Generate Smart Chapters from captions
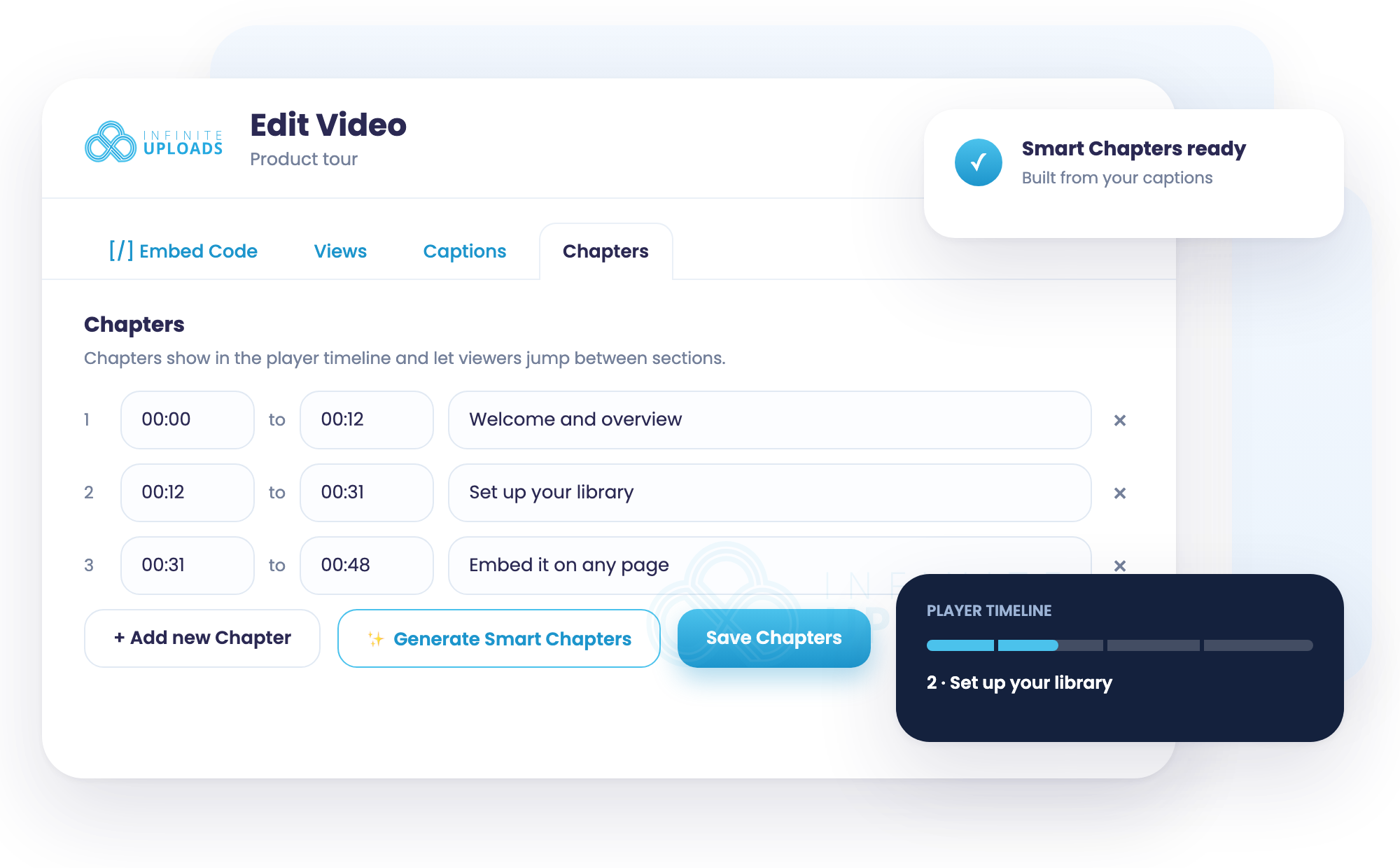The image size is (1400, 868). pyautogui.click(x=499, y=638)
